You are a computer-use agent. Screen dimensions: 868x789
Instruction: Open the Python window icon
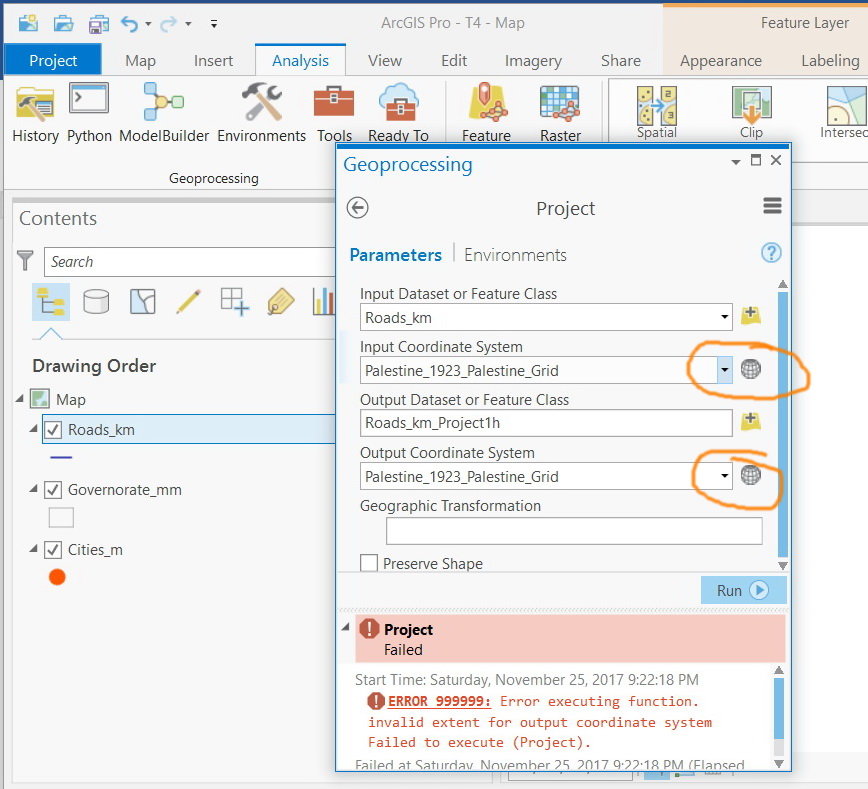(89, 112)
